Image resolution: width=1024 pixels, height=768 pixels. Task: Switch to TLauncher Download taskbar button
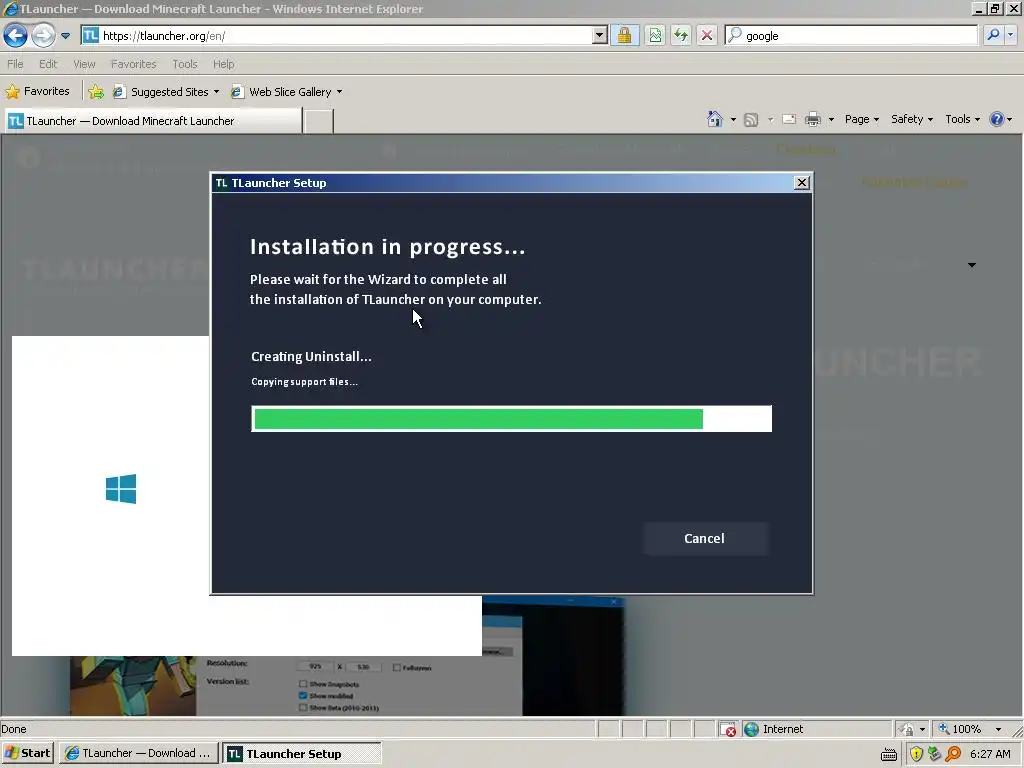(139, 753)
